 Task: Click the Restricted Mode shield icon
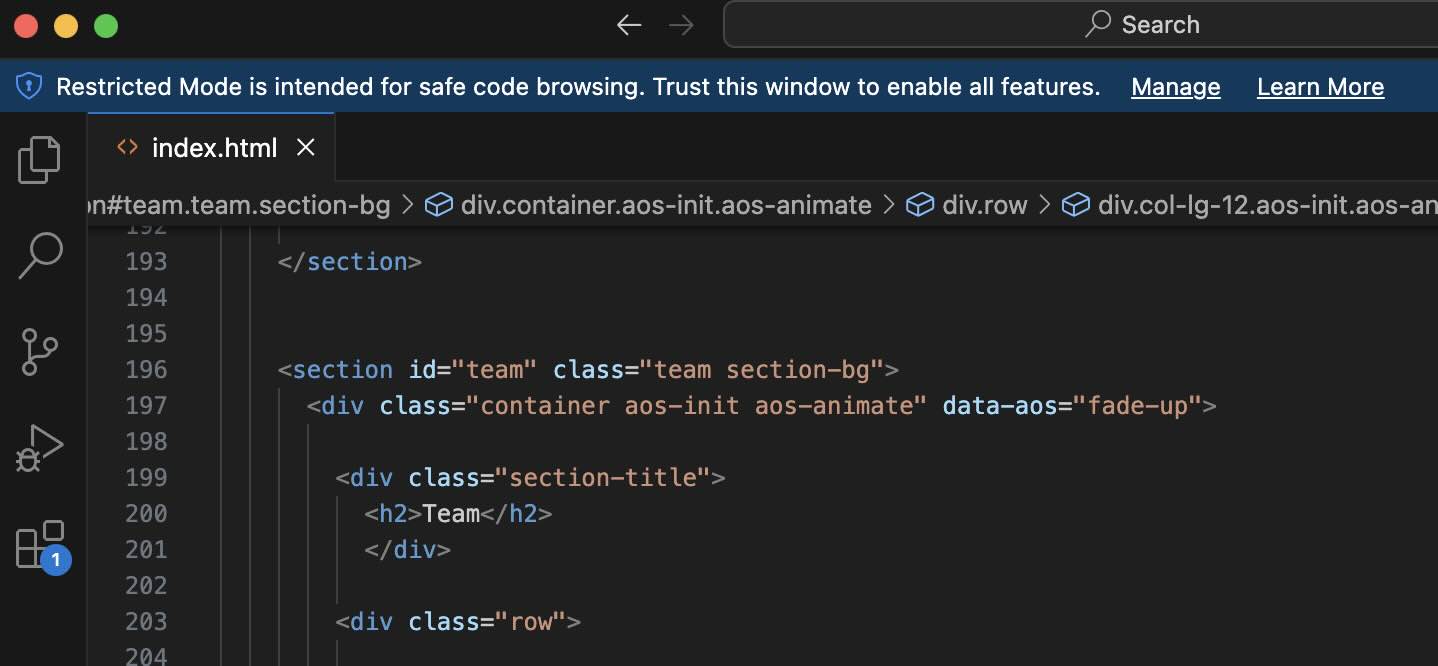coord(28,87)
